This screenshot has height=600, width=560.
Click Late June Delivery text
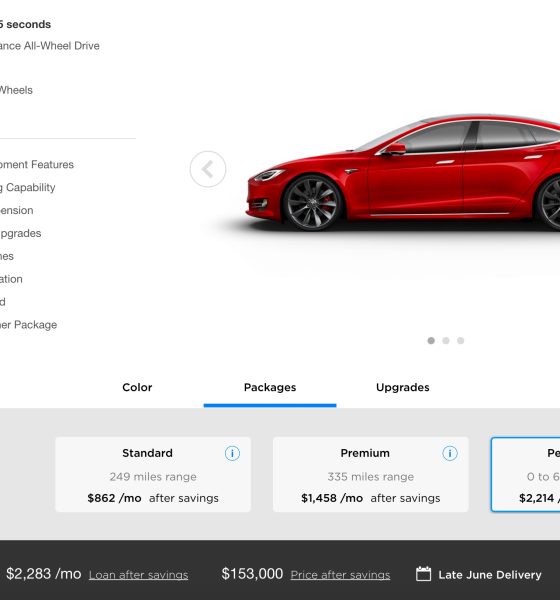pos(490,575)
